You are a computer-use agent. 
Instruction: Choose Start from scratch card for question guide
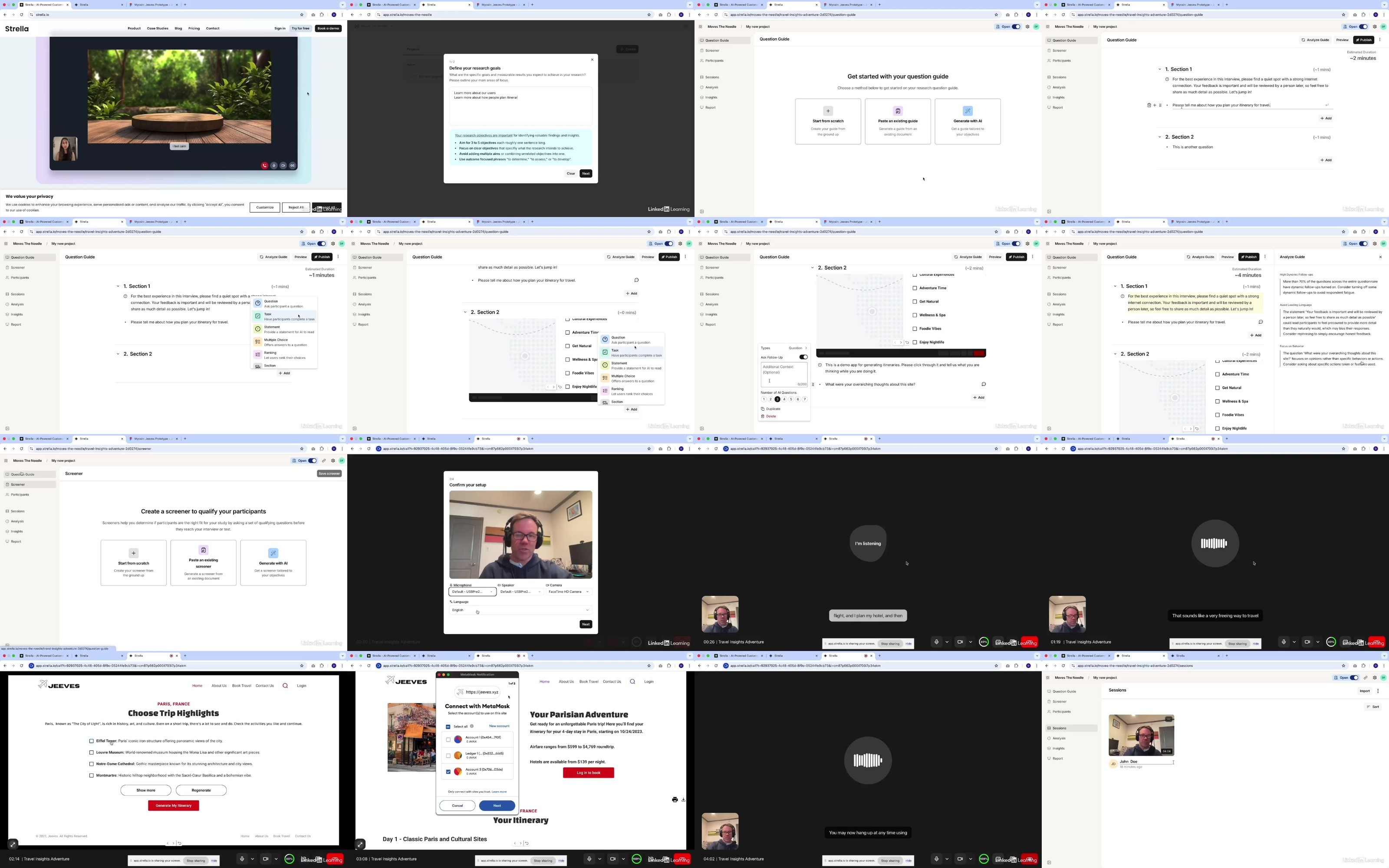(828, 121)
